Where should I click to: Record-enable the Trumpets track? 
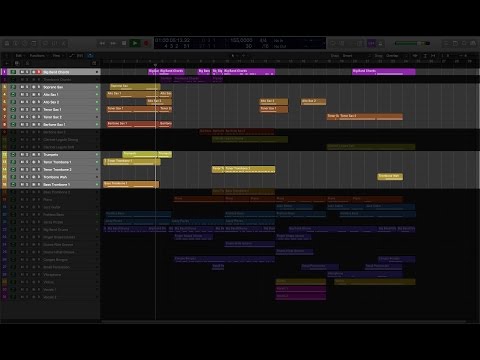point(39,155)
